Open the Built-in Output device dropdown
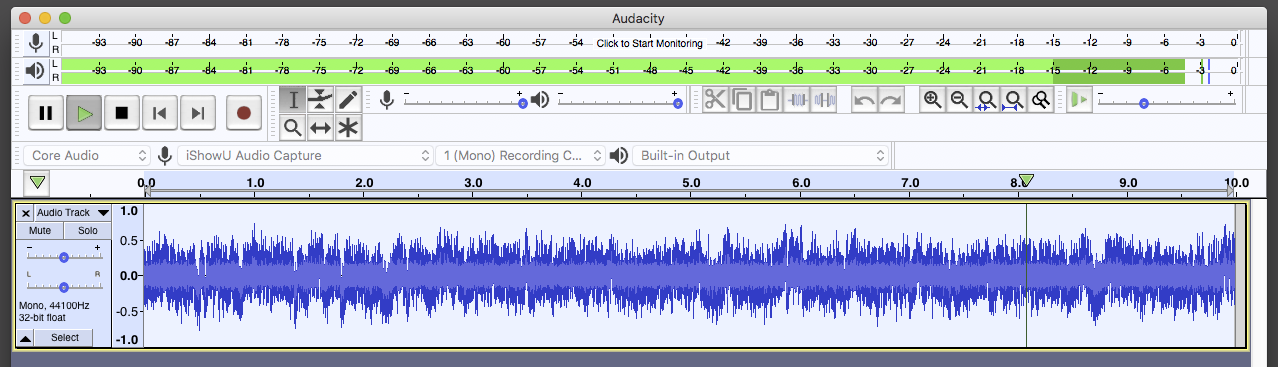Image resolution: width=1278 pixels, height=367 pixels. point(761,155)
